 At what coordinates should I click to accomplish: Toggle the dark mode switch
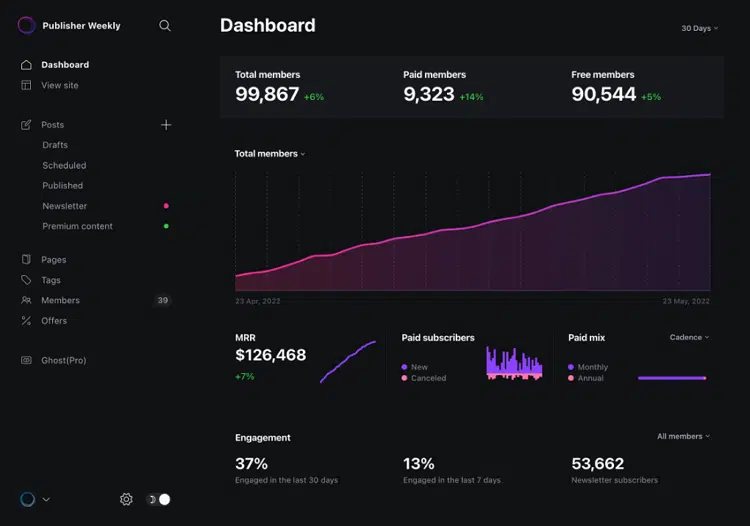[158, 499]
